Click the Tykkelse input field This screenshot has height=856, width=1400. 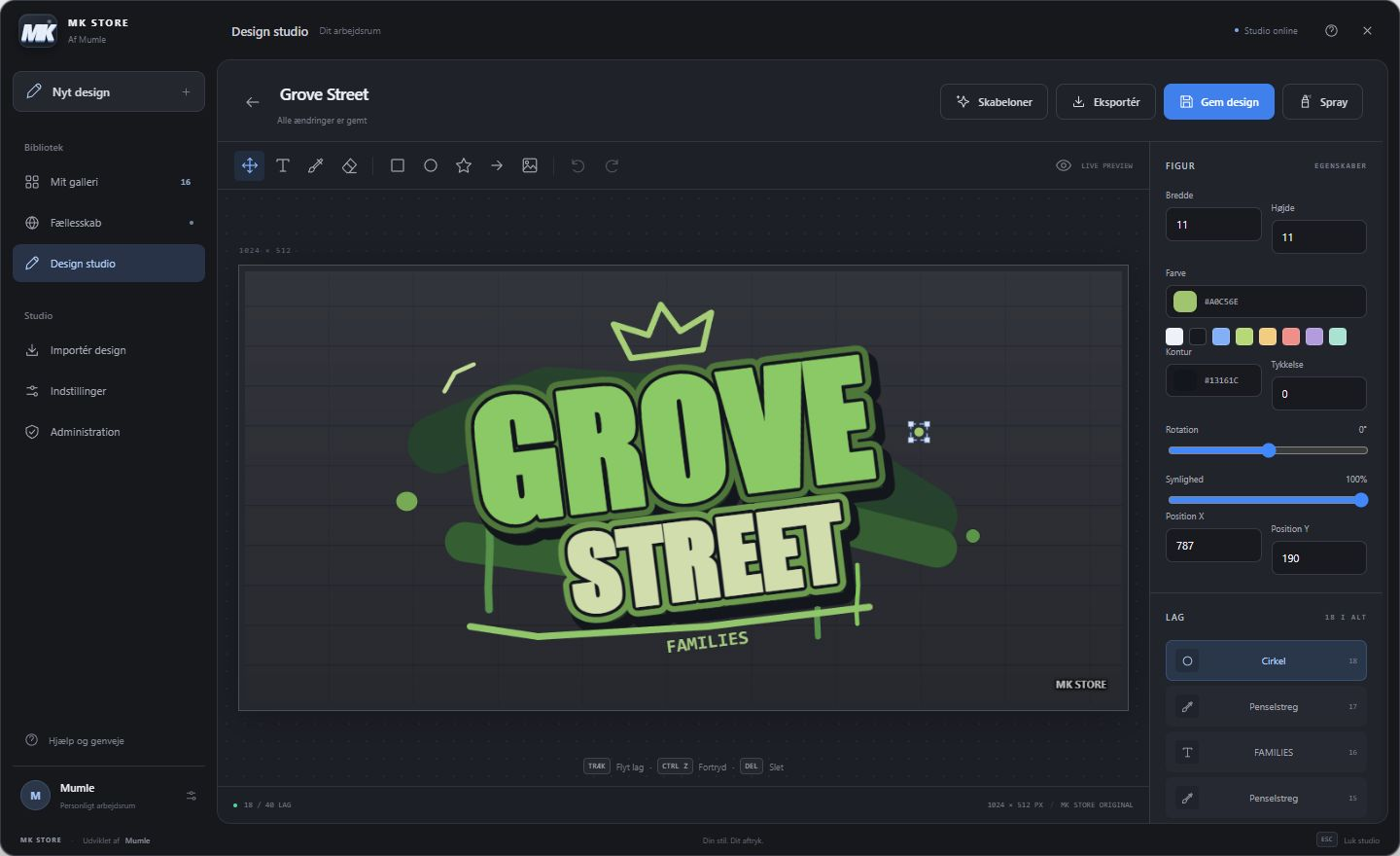1318,394
